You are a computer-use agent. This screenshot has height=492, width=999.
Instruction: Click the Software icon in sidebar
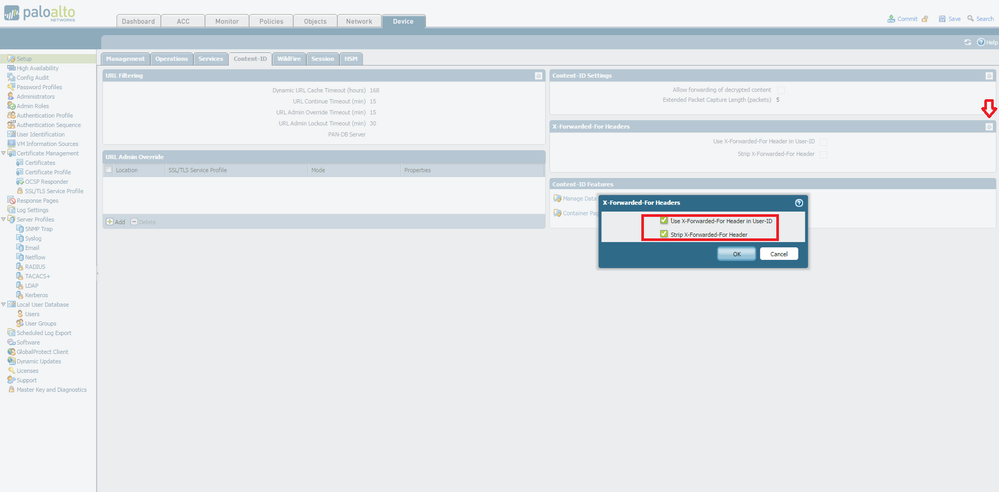[x=11, y=342]
